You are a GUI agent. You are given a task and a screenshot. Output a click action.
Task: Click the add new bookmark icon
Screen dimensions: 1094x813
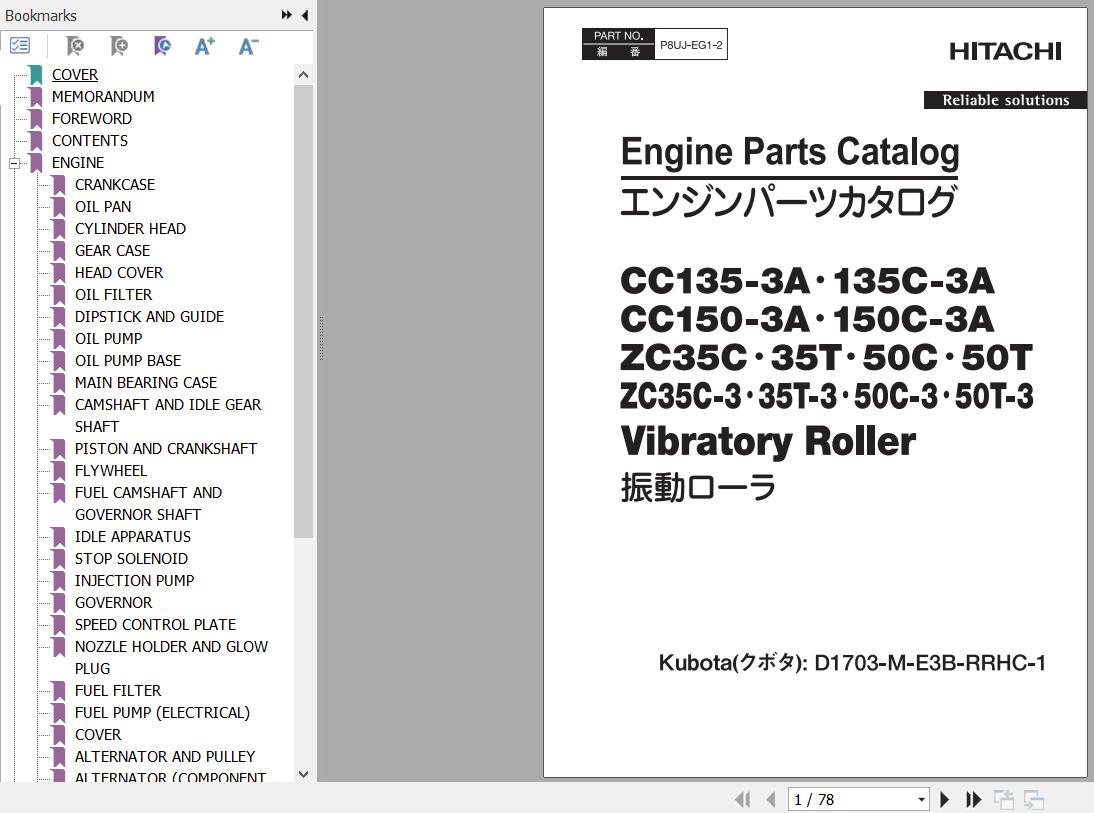click(119, 46)
